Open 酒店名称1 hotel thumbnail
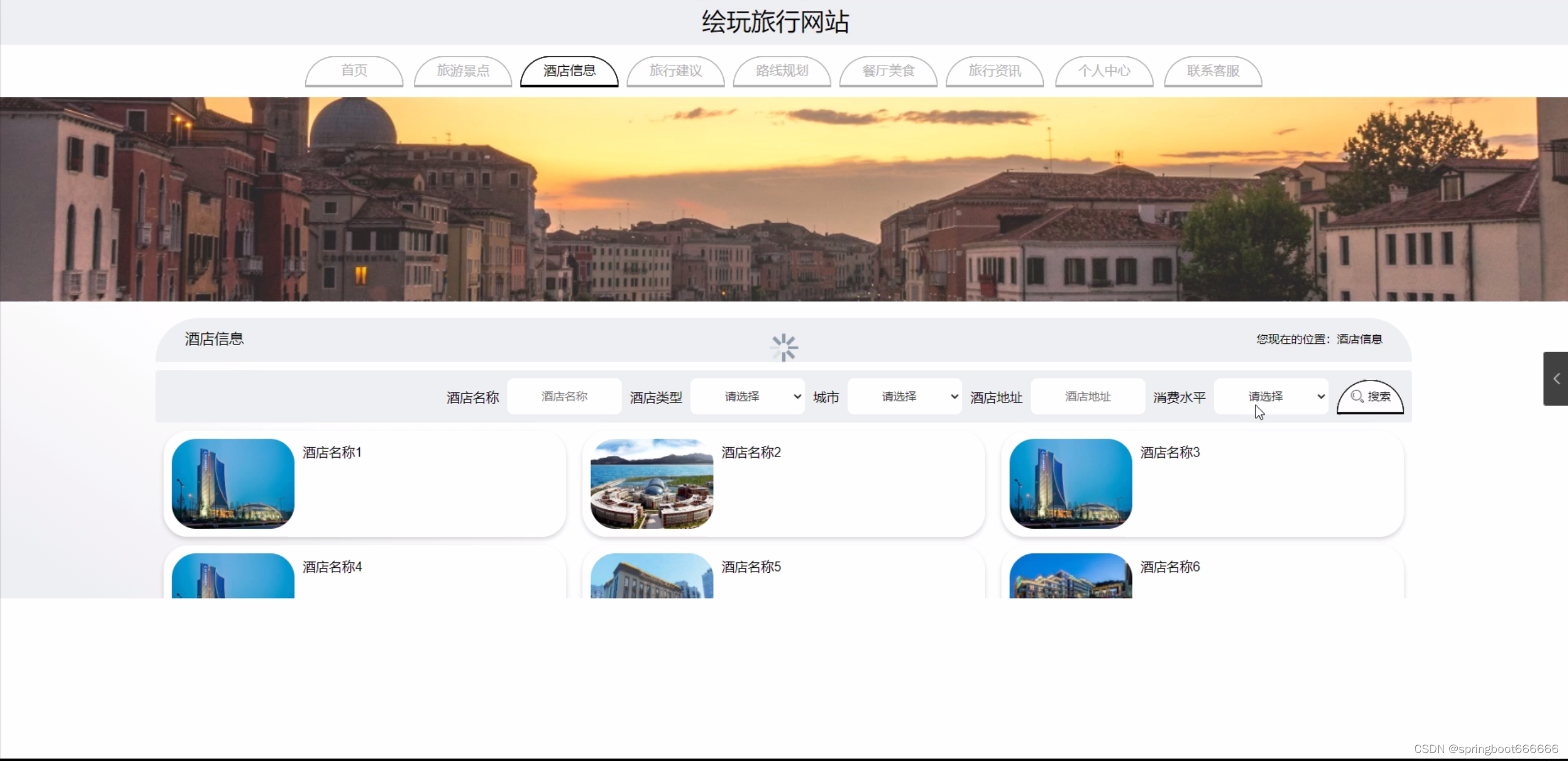 (233, 483)
